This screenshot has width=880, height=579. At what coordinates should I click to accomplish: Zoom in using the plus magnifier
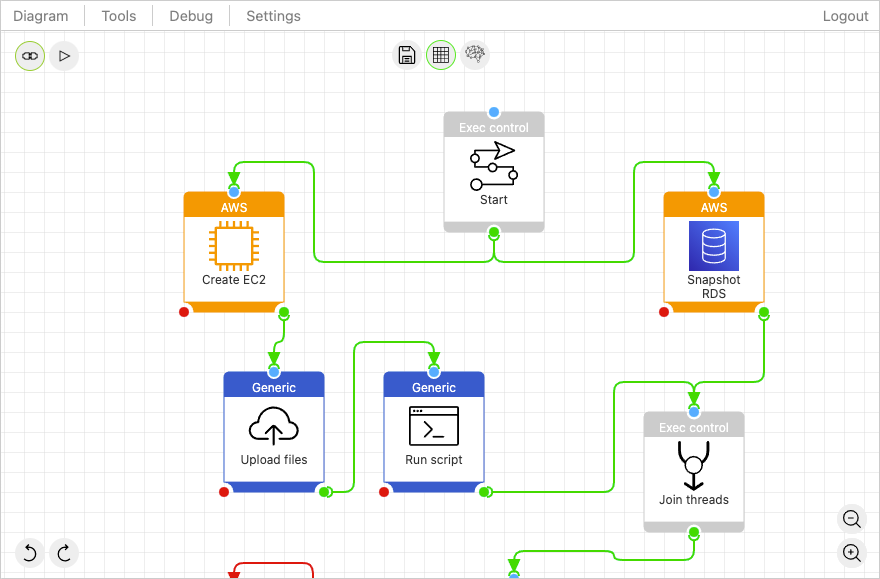[x=852, y=552]
